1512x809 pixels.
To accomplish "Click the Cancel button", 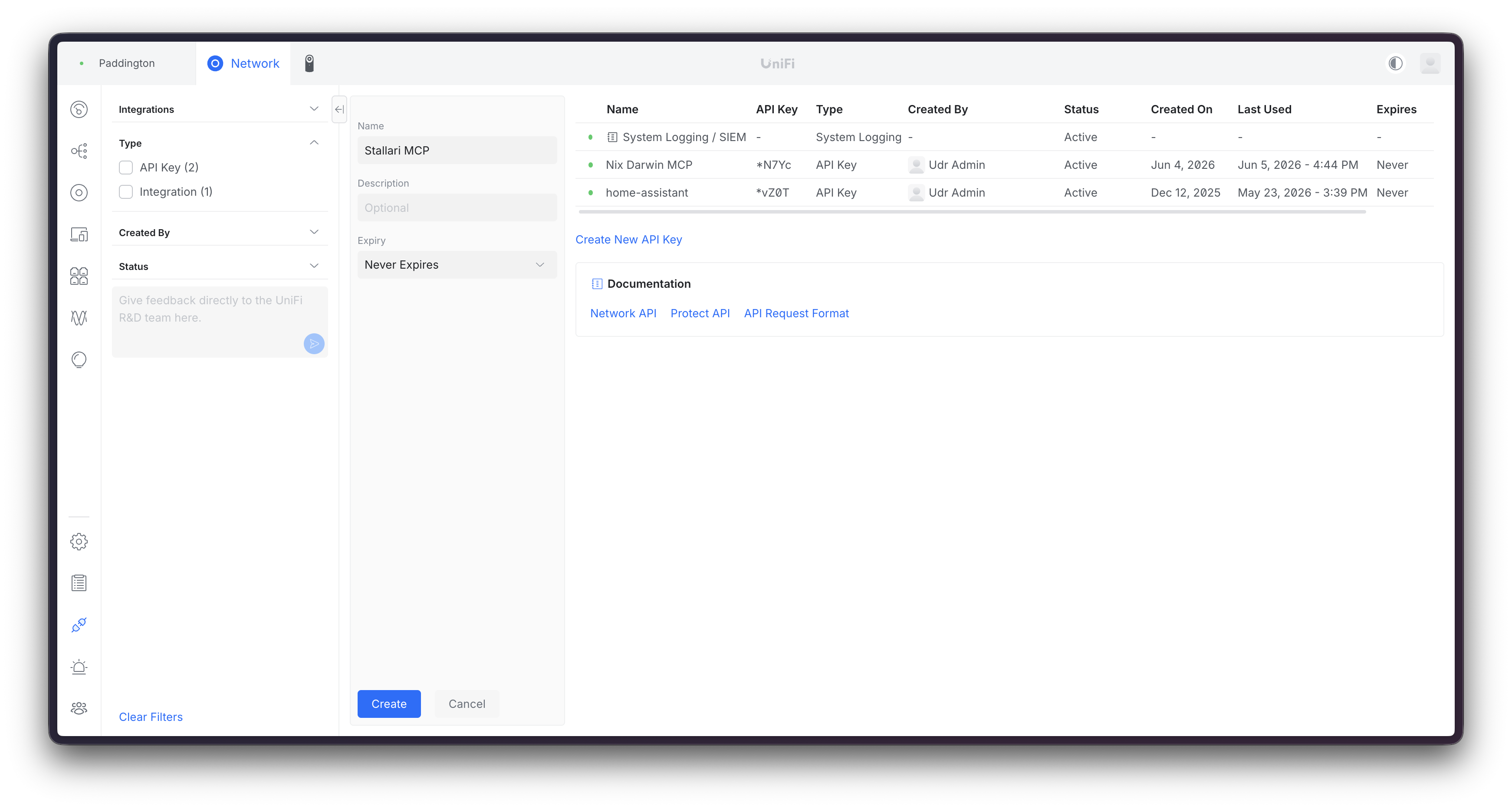I will [467, 704].
